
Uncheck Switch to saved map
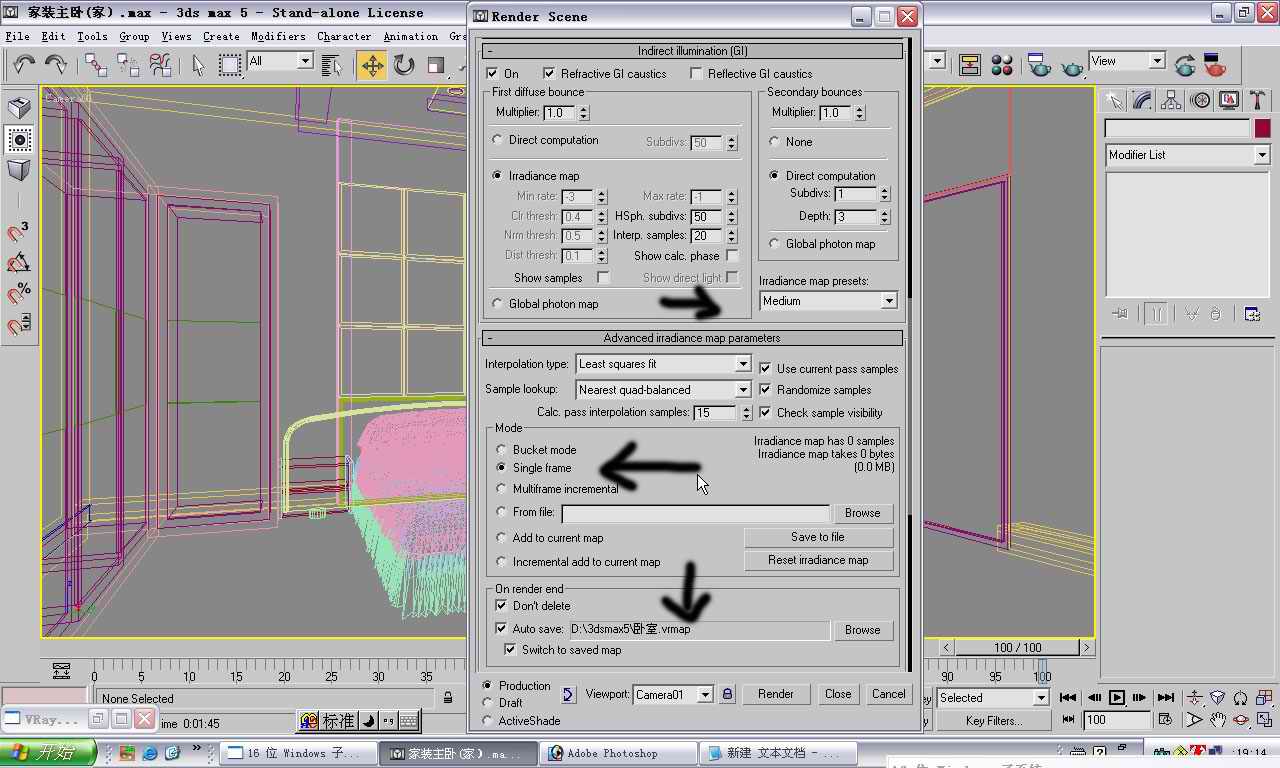511,650
